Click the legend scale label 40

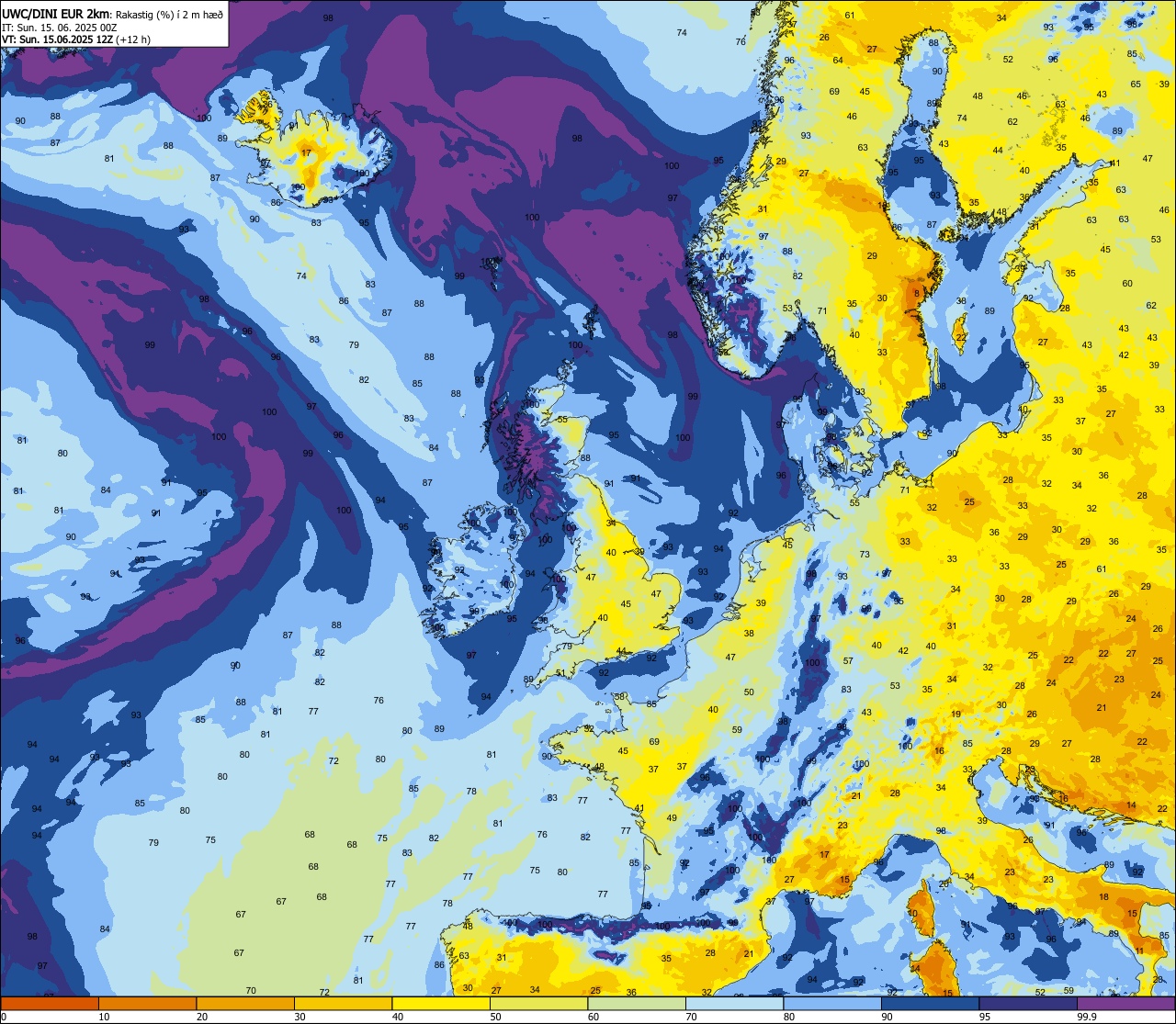398,1017
